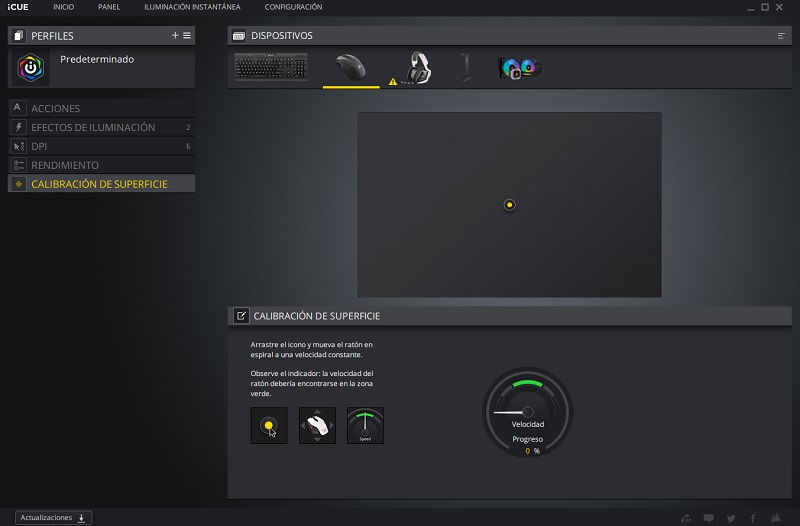This screenshot has height=526, width=800.
Task: Click the yellow calibration dot on surface
Action: (510, 205)
